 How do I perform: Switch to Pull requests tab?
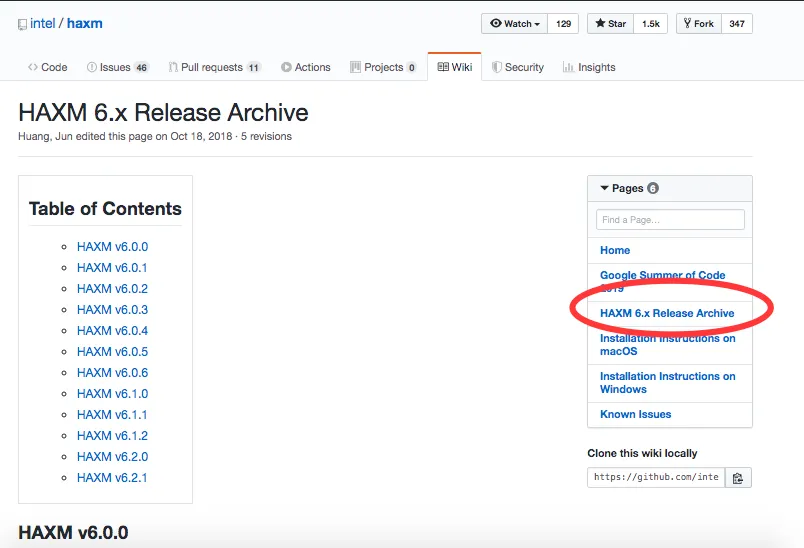pos(215,67)
